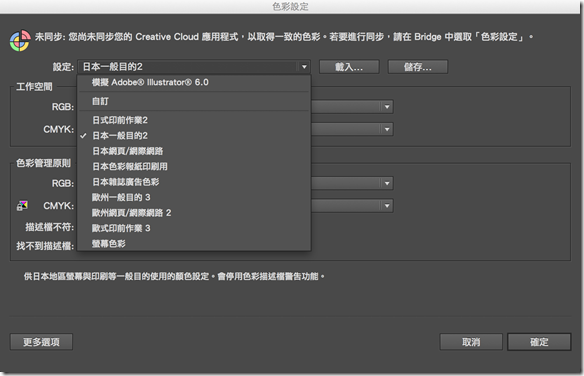Expand the working space RGB dropdown arrow
The width and height of the screenshot is (584, 376).
[387, 107]
